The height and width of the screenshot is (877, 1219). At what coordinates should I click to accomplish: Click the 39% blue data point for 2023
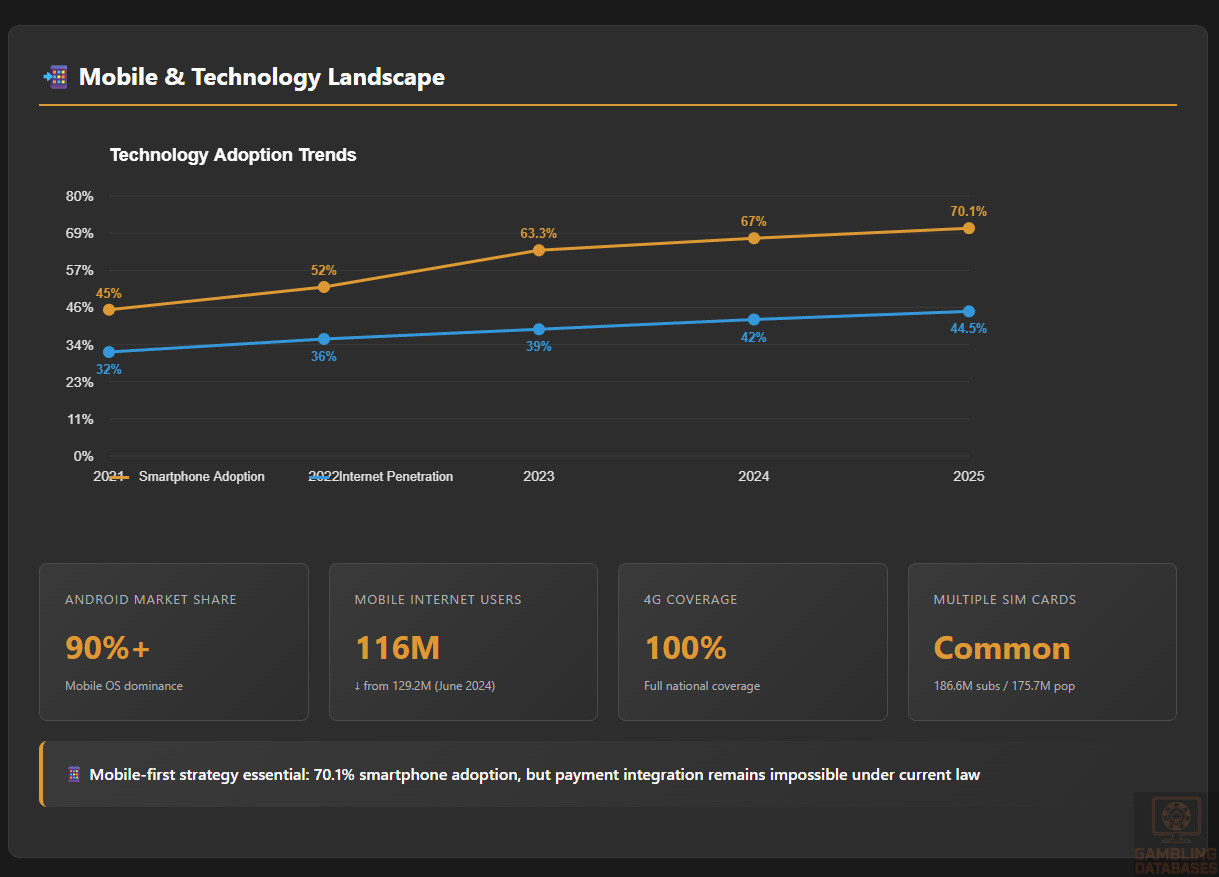(x=539, y=329)
